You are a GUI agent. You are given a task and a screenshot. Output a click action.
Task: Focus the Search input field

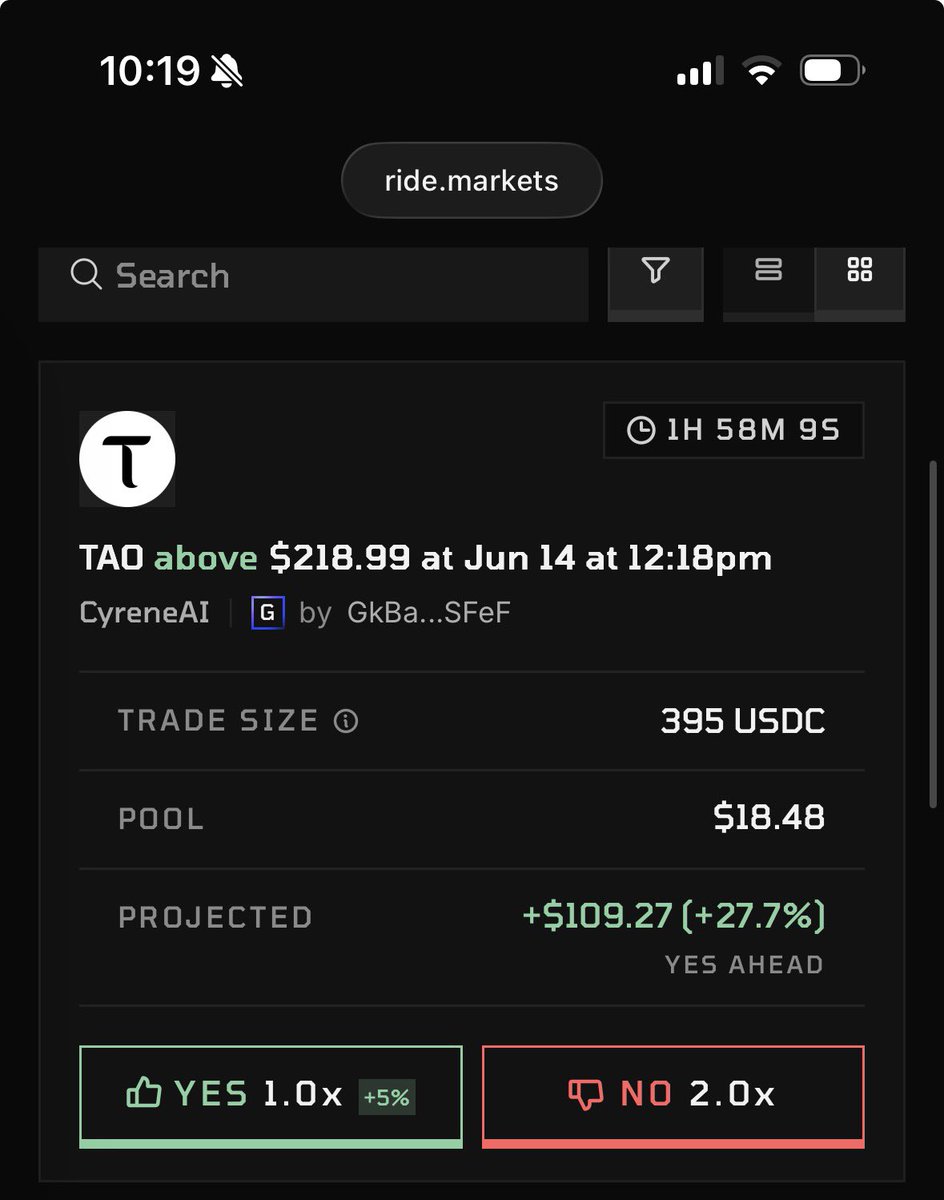(x=313, y=284)
